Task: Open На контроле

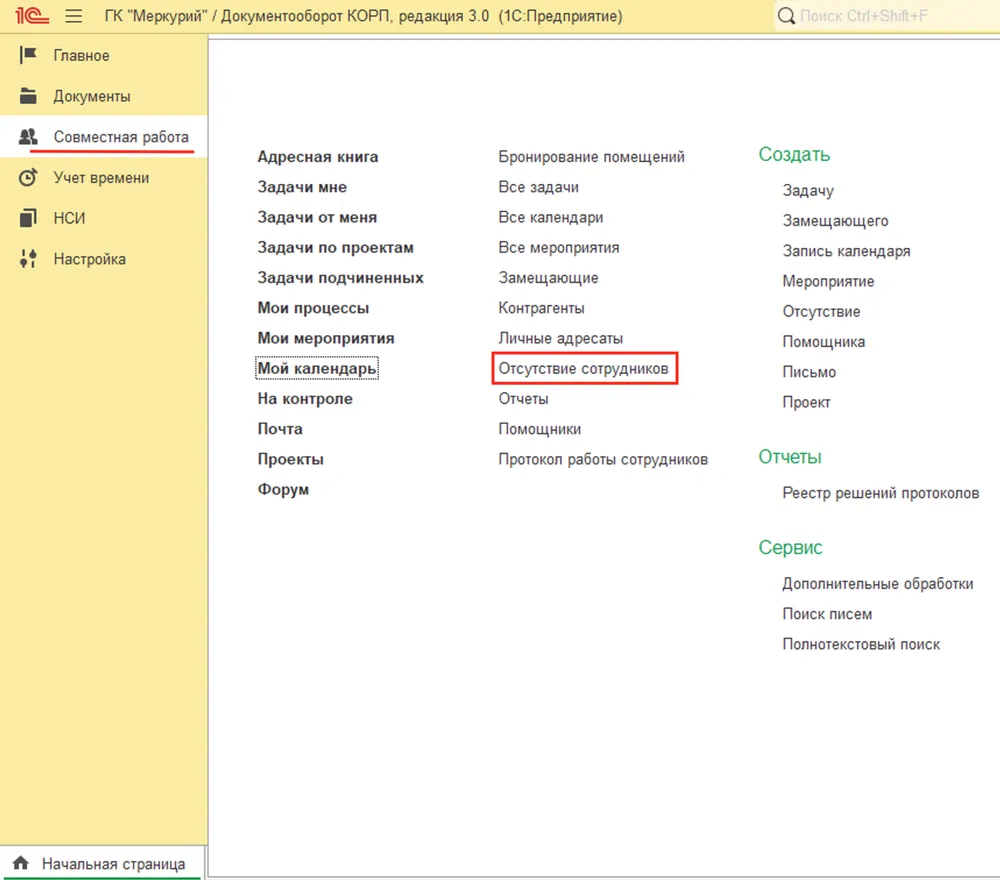Action: click(305, 399)
